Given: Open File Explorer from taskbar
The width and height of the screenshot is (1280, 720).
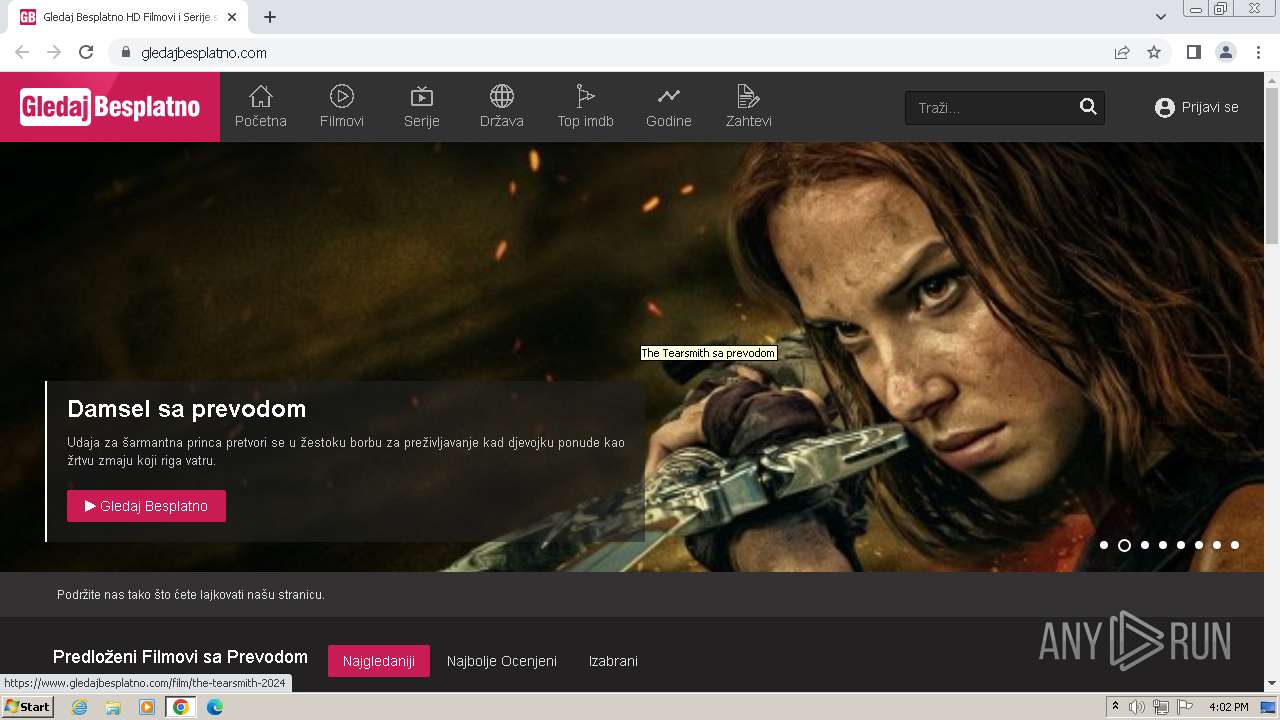Looking at the screenshot, I should click(x=113, y=707).
